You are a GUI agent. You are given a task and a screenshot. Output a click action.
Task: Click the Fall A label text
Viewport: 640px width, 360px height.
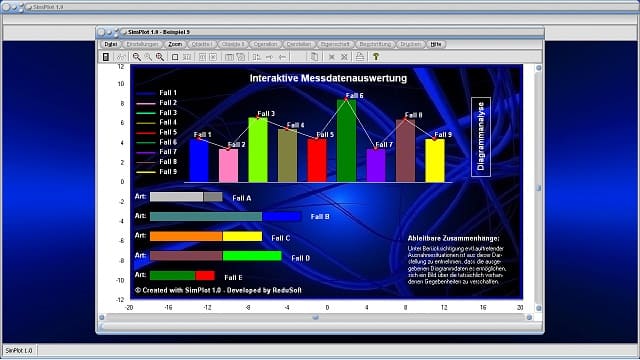point(242,198)
